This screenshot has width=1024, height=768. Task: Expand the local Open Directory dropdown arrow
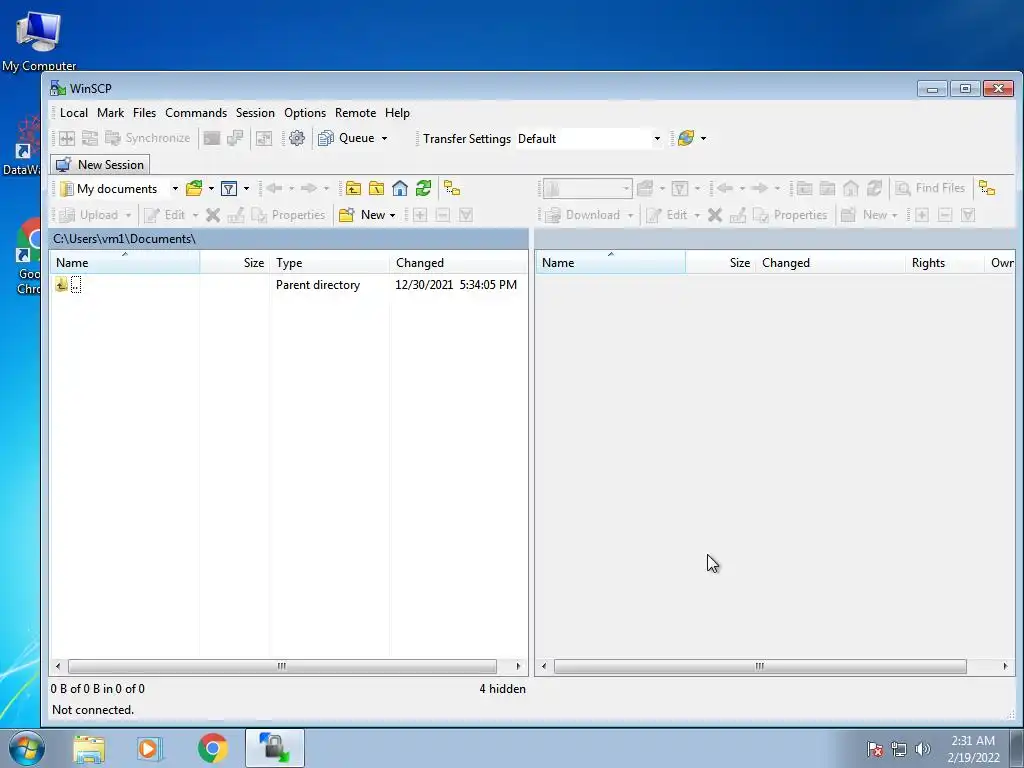[x=211, y=189]
